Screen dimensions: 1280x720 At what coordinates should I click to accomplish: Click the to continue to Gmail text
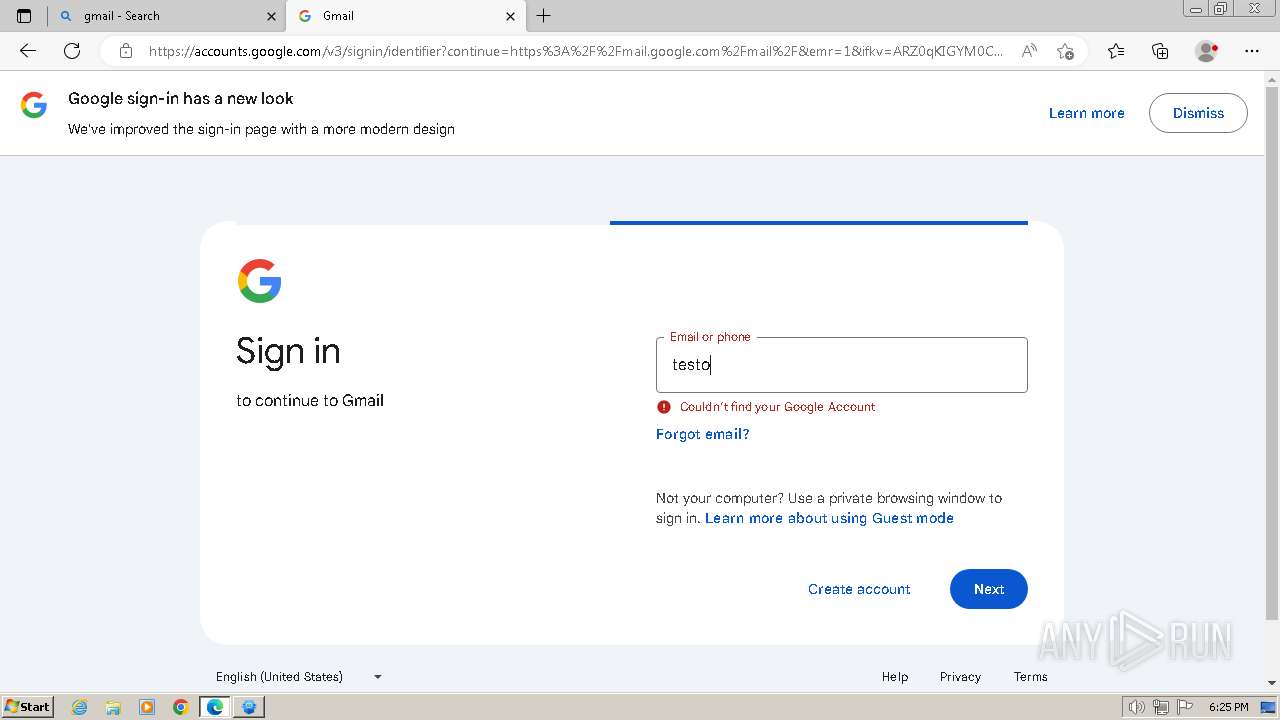310,401
